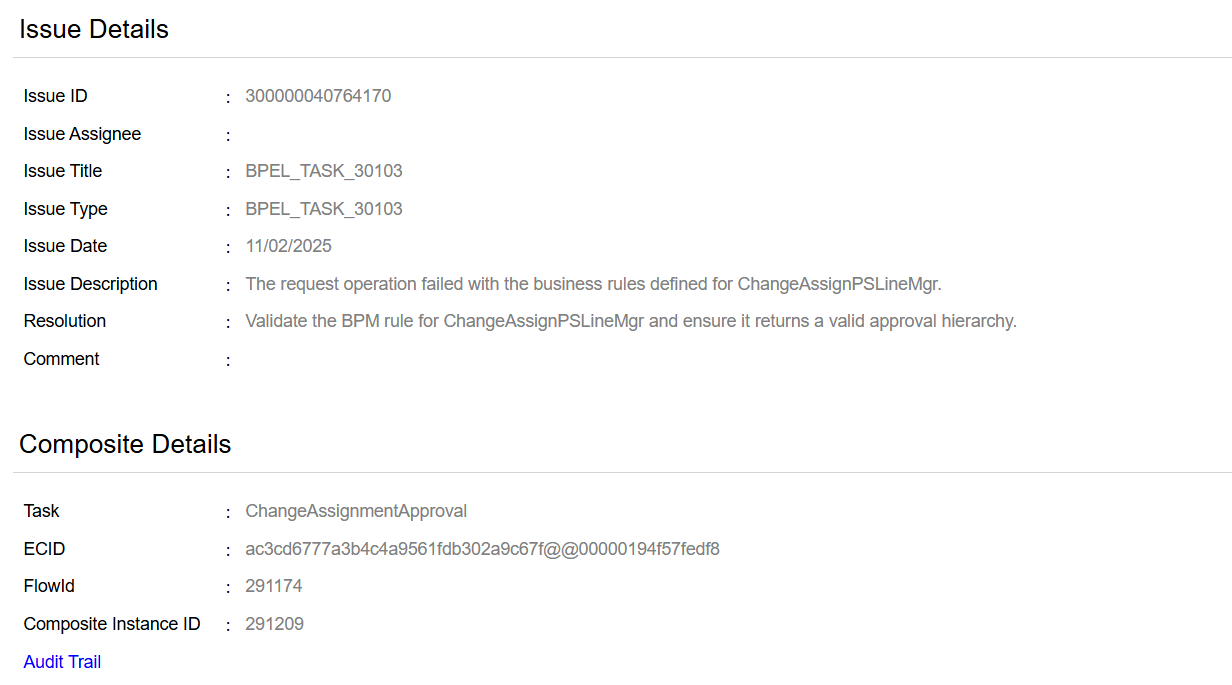Click the Resolution label

click(x=64, y=321)
